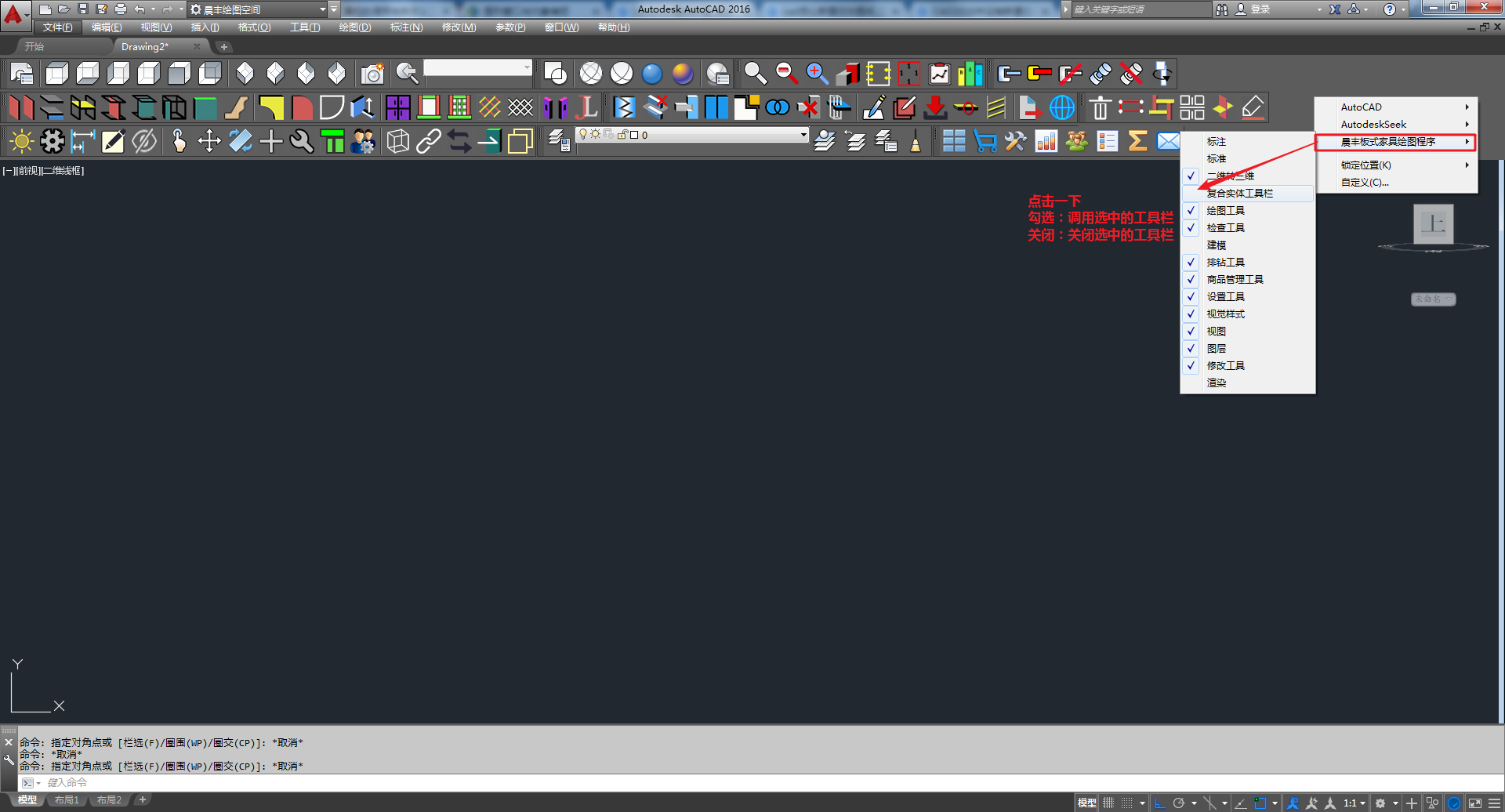The image size is (1505, 812).
Task: Click the chain link icon
Action: pyautogui.click(x=428, y=141)
